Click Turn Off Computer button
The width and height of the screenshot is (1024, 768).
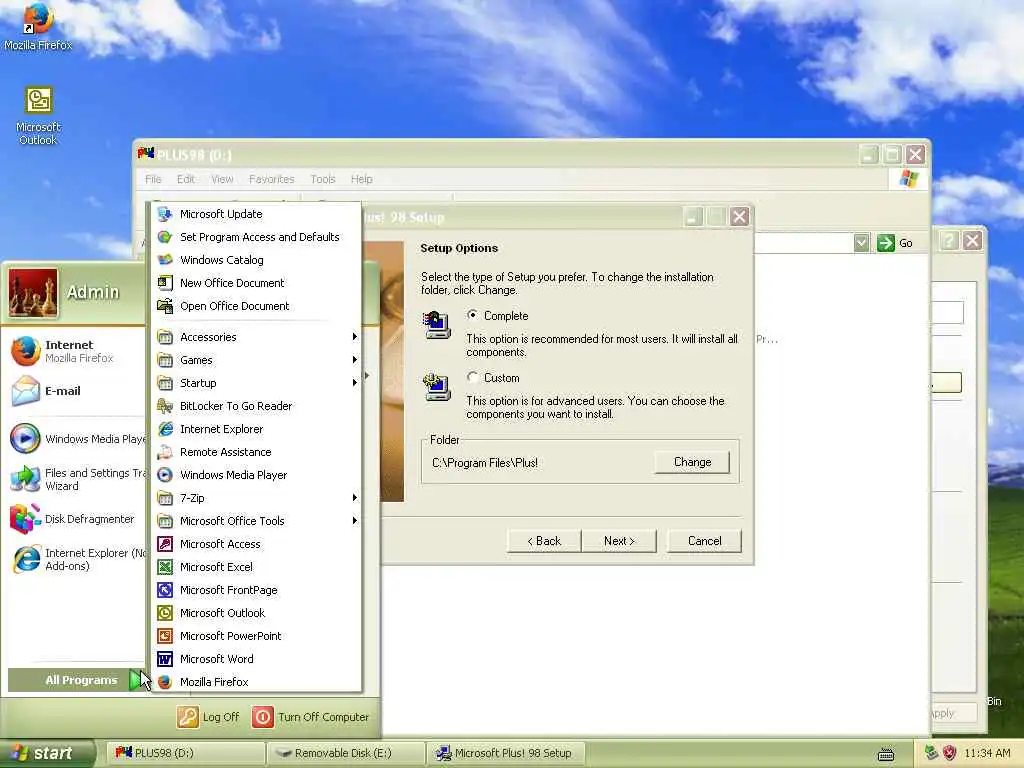coord(311,717)
